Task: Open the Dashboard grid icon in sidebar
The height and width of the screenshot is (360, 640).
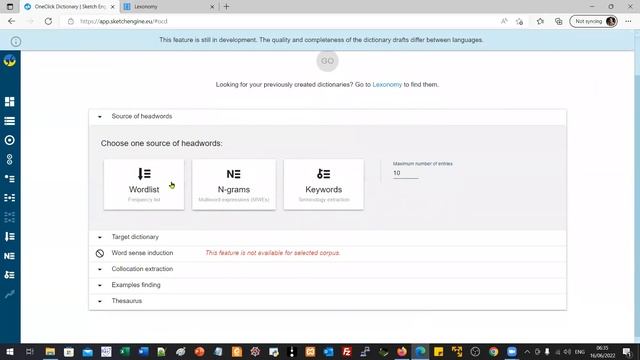Action: [x=9, y=102]
